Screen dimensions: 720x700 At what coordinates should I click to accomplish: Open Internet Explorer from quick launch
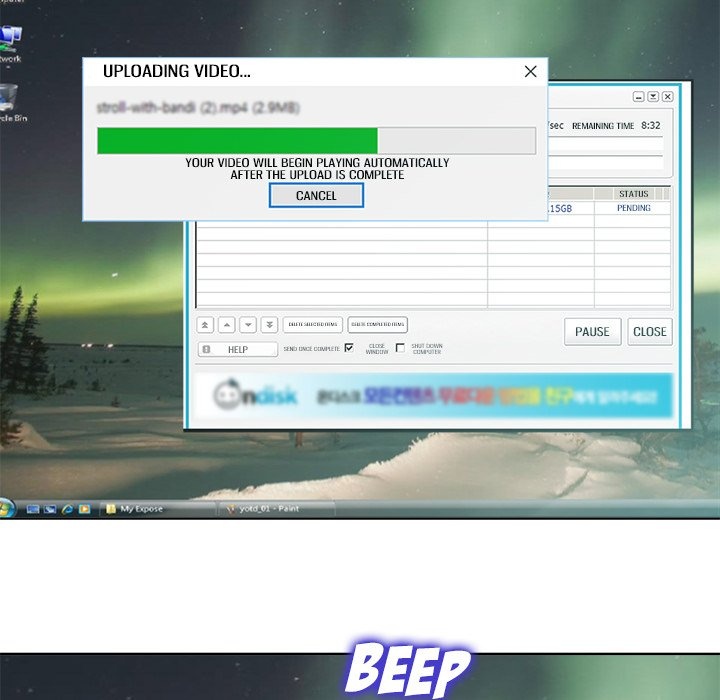67,509
